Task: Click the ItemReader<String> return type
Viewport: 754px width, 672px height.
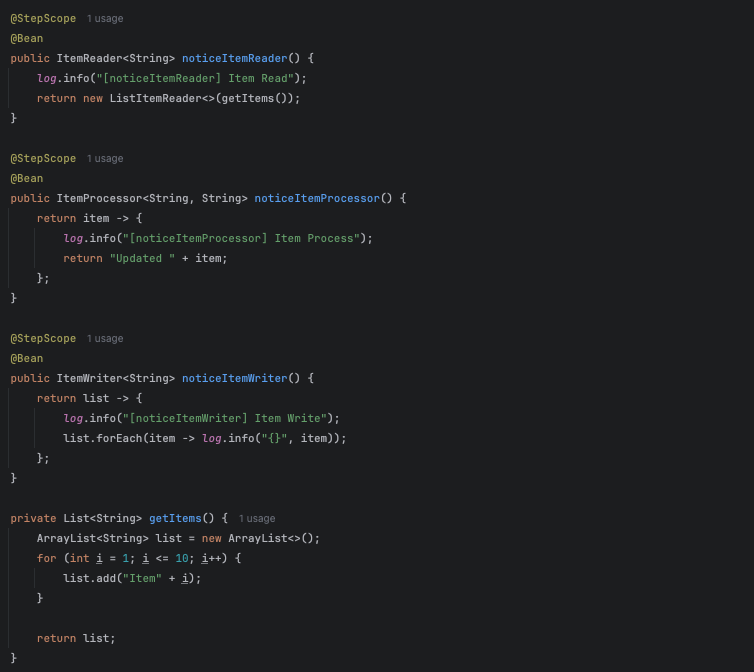Action: pyautogui.click(x=116, y=59)
